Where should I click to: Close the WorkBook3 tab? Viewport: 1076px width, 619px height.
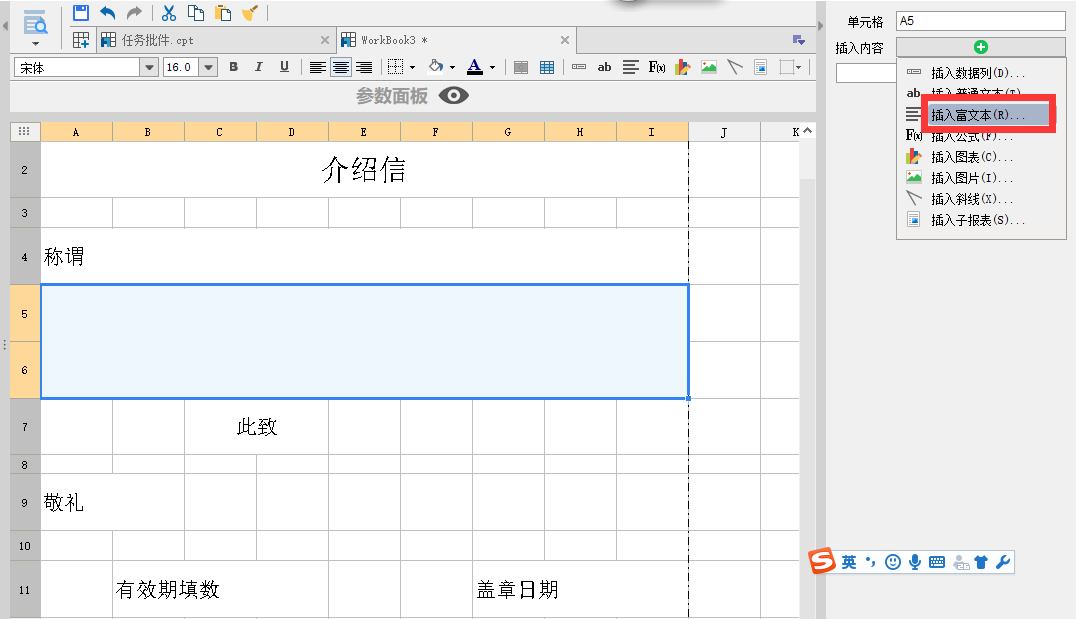[x=565, y=40]
